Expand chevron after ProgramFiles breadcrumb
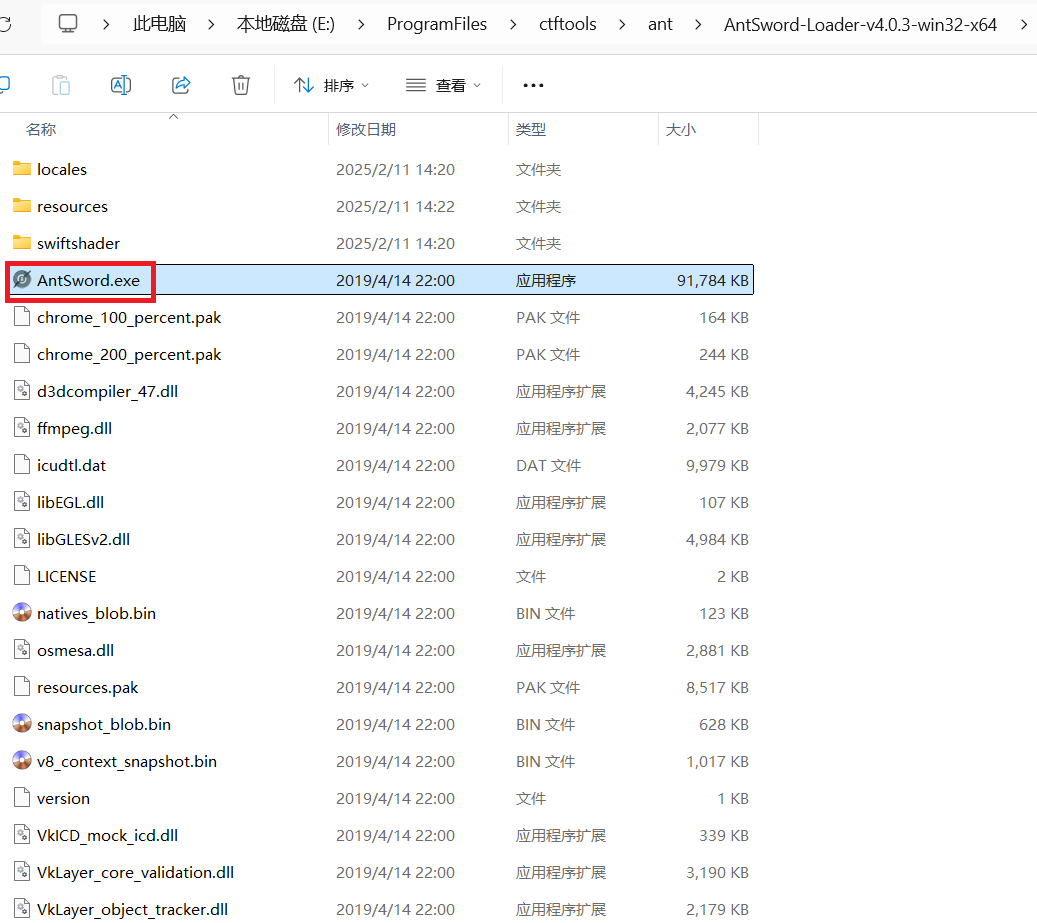Image resolution: width=1037 pixels, height=923 pixels. coord(513,24)
